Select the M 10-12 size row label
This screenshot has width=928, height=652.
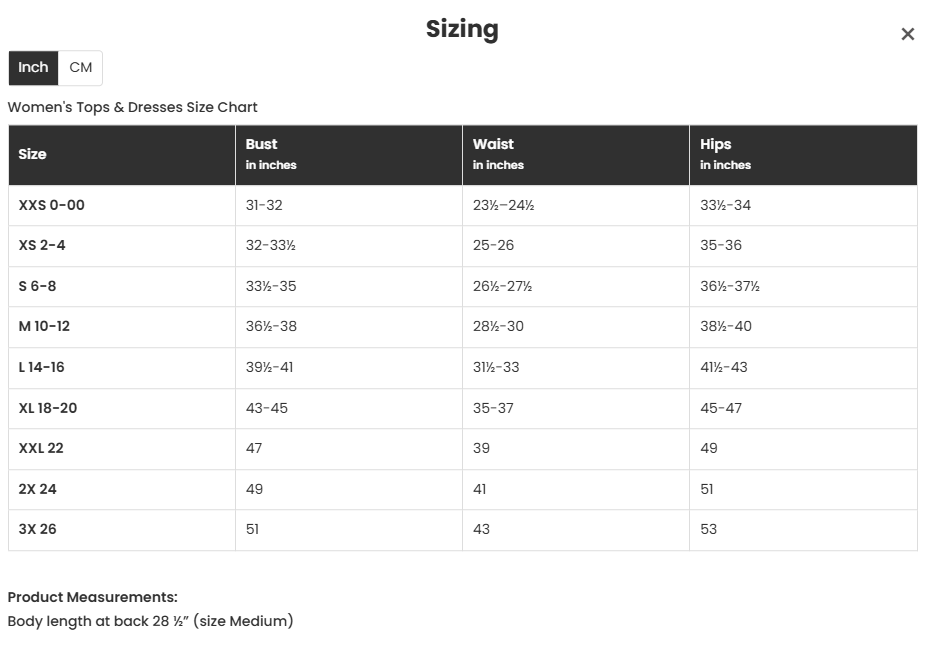point(44,327)
